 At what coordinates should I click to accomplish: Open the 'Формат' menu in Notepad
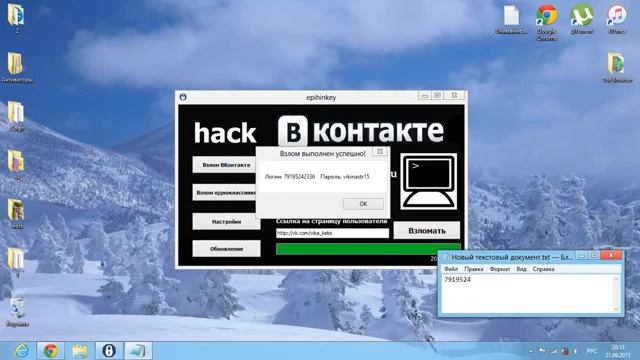pyautogui.click(x=500, y=269)
